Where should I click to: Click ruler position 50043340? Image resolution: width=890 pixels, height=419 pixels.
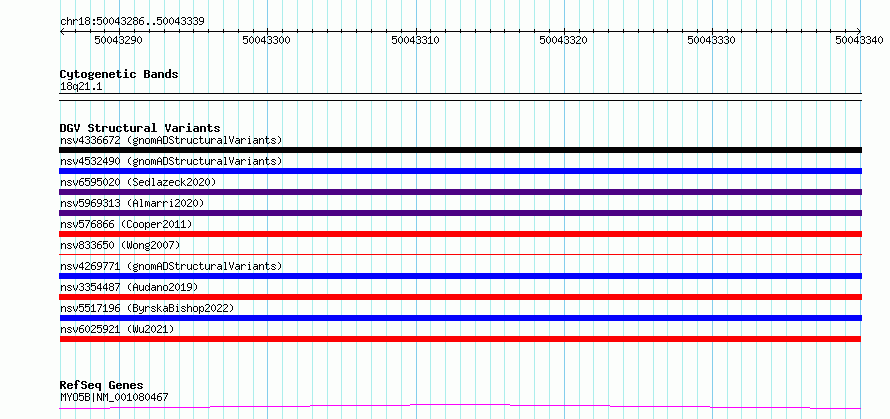pos(859,40)
